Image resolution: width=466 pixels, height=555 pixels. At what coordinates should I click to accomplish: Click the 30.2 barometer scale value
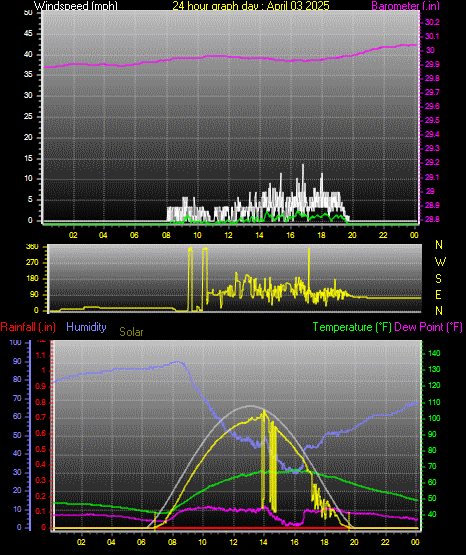point(432,22)
